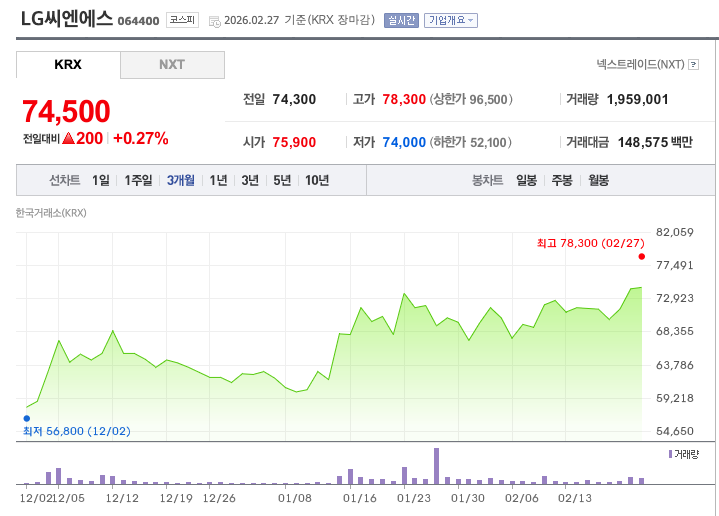719x516 pixels.
Task: Click the 한국거래소(KRX) chart caption
Action: 51,213
